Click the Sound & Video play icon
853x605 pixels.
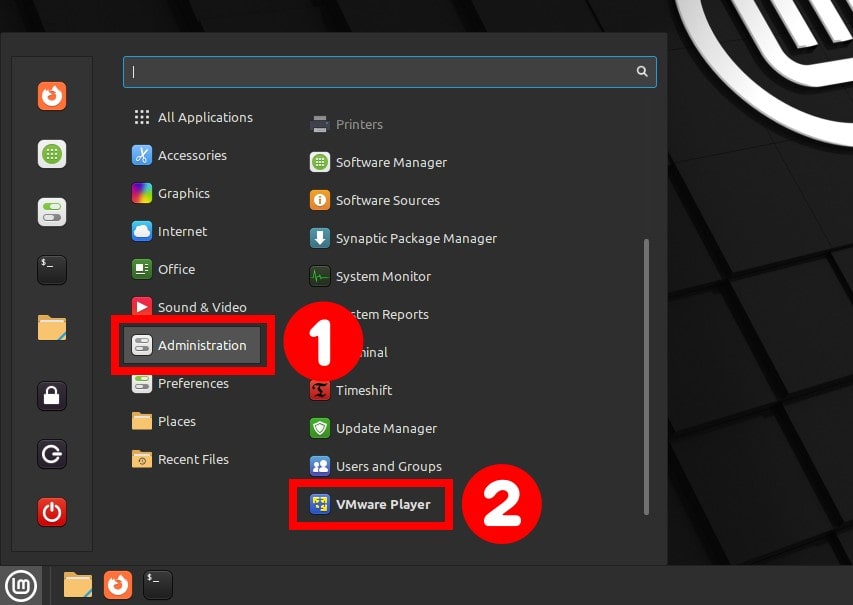click(142, 307)
